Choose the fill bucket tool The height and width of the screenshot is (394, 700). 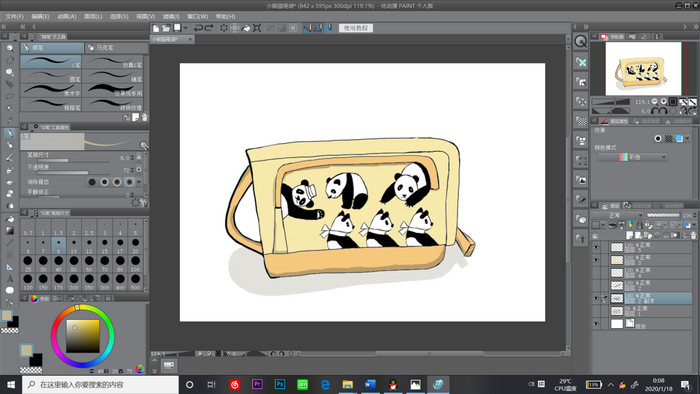[9, 219]
